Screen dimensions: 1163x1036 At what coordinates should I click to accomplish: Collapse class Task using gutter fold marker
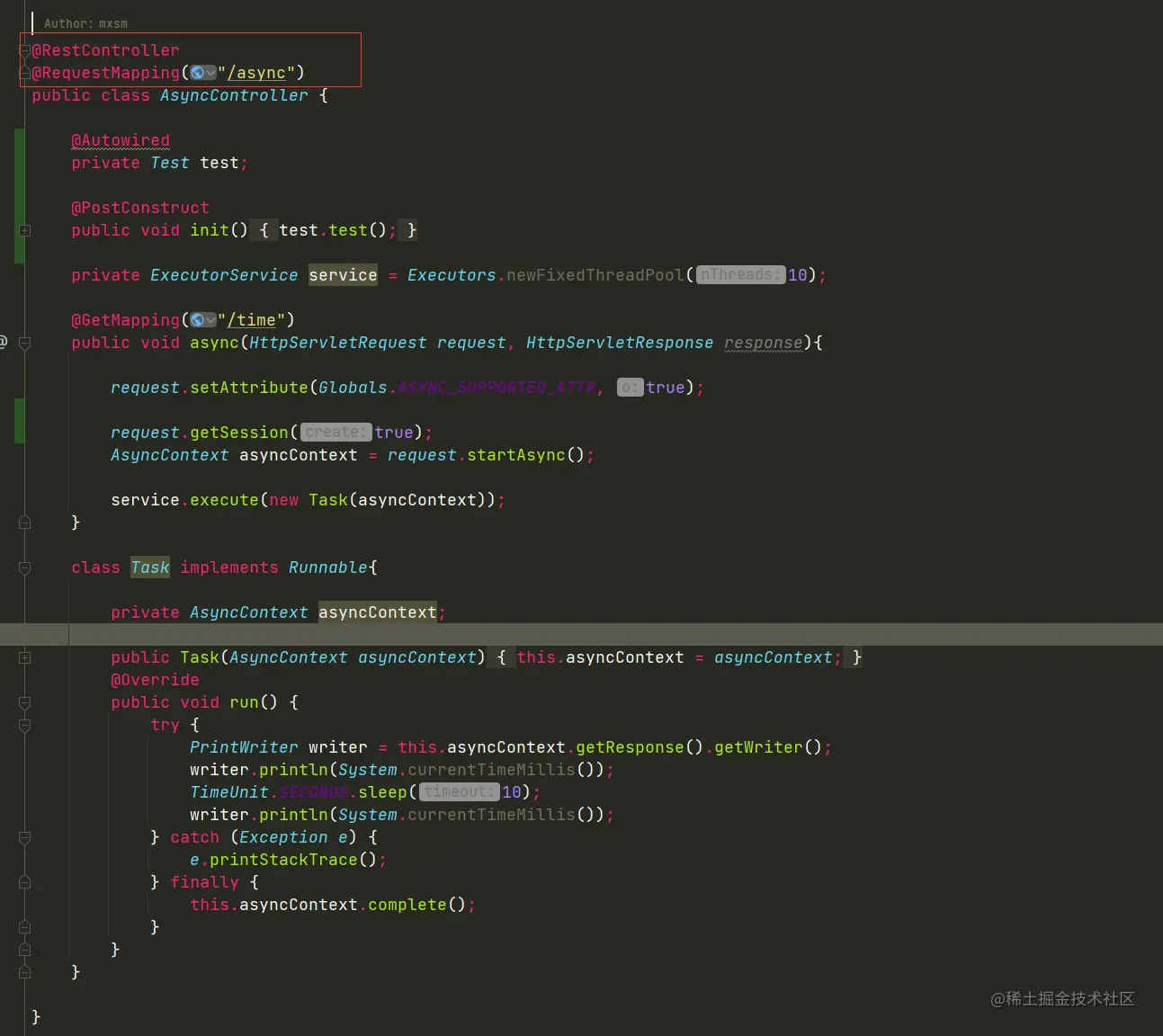(x=25, y=567)
